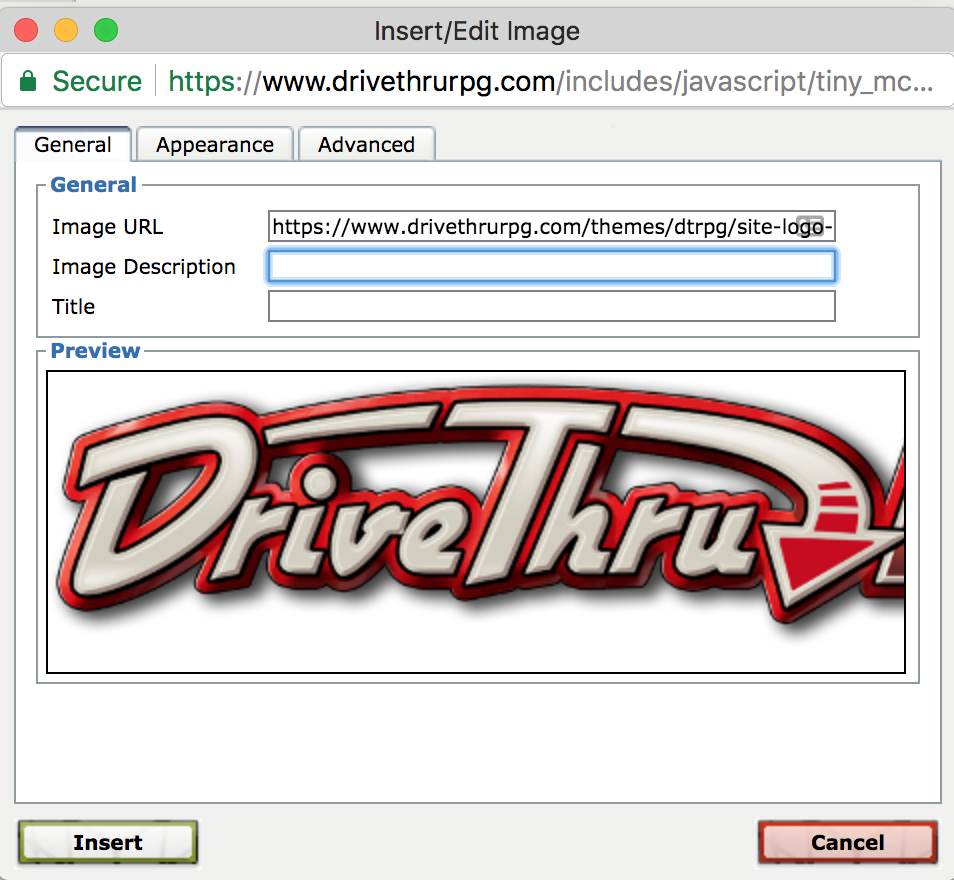Viewport: 954px width, 880px height.
Task: Click the green padlock icon in address bar
Action: 28,81
